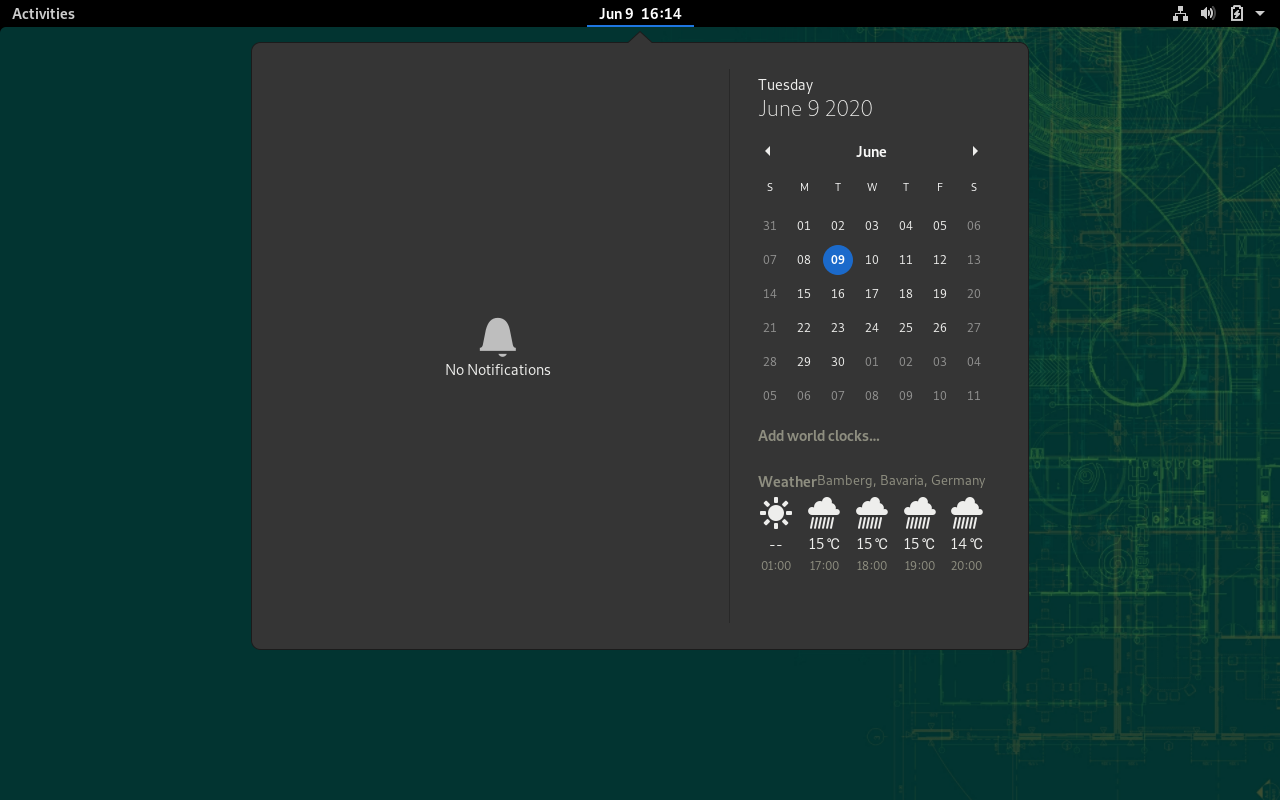Click the network connection icon in top bar
Viewport: 1280px width, 800px height.
click(1180, 13)
